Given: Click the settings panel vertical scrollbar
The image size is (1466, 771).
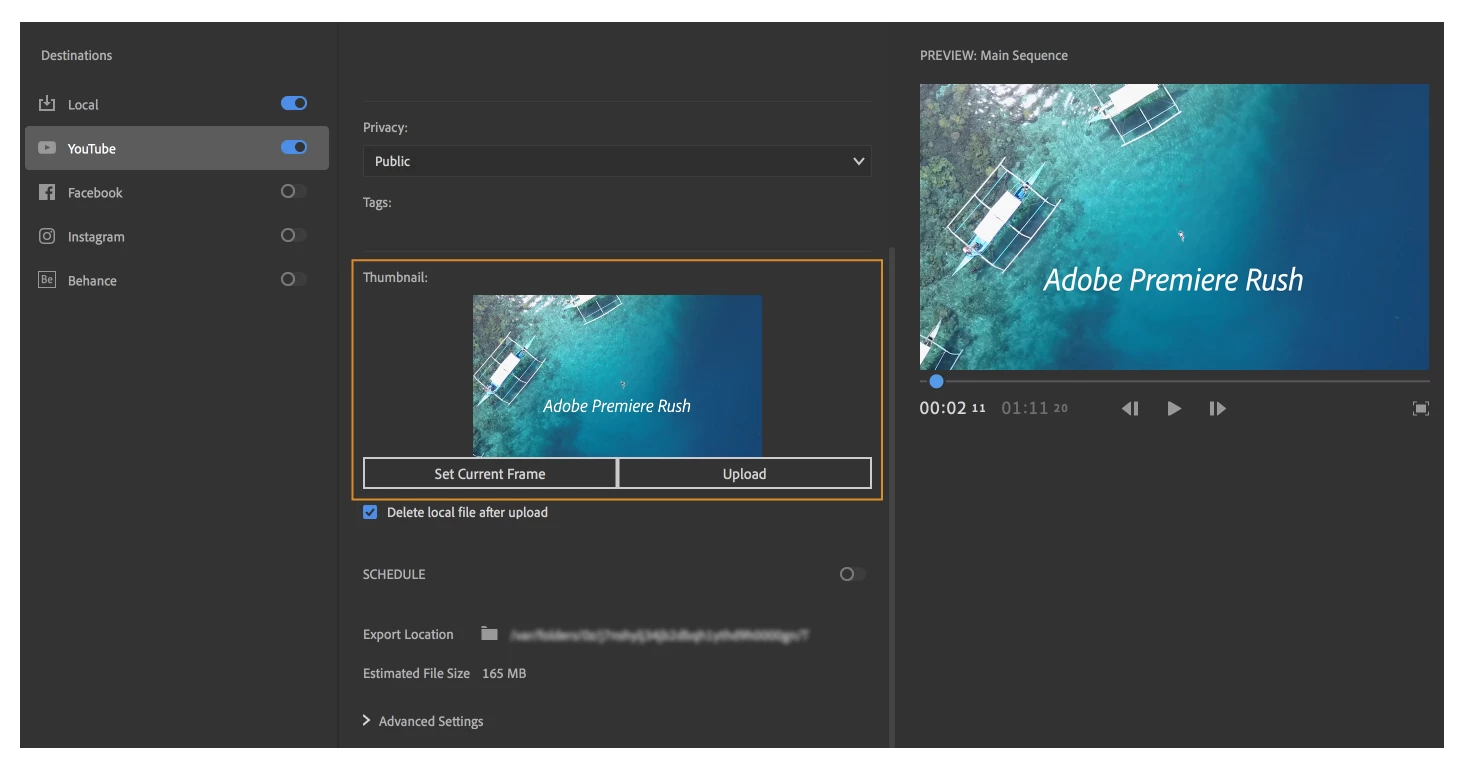Looking at the screenshot, I should pos(892,495).
